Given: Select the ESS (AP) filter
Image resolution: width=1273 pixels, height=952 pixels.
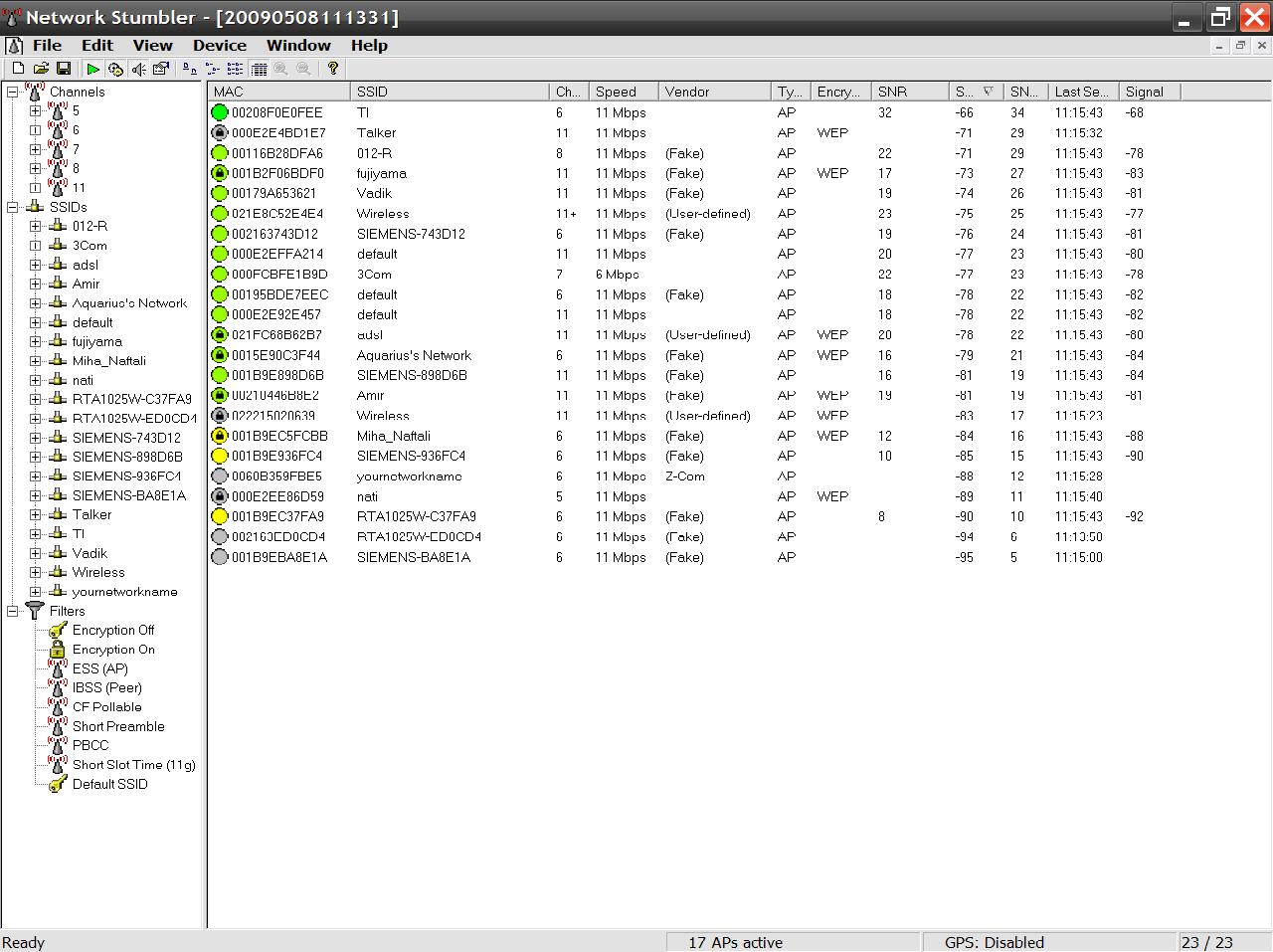Looking at the screenshot, I should (x=99, y=668).
